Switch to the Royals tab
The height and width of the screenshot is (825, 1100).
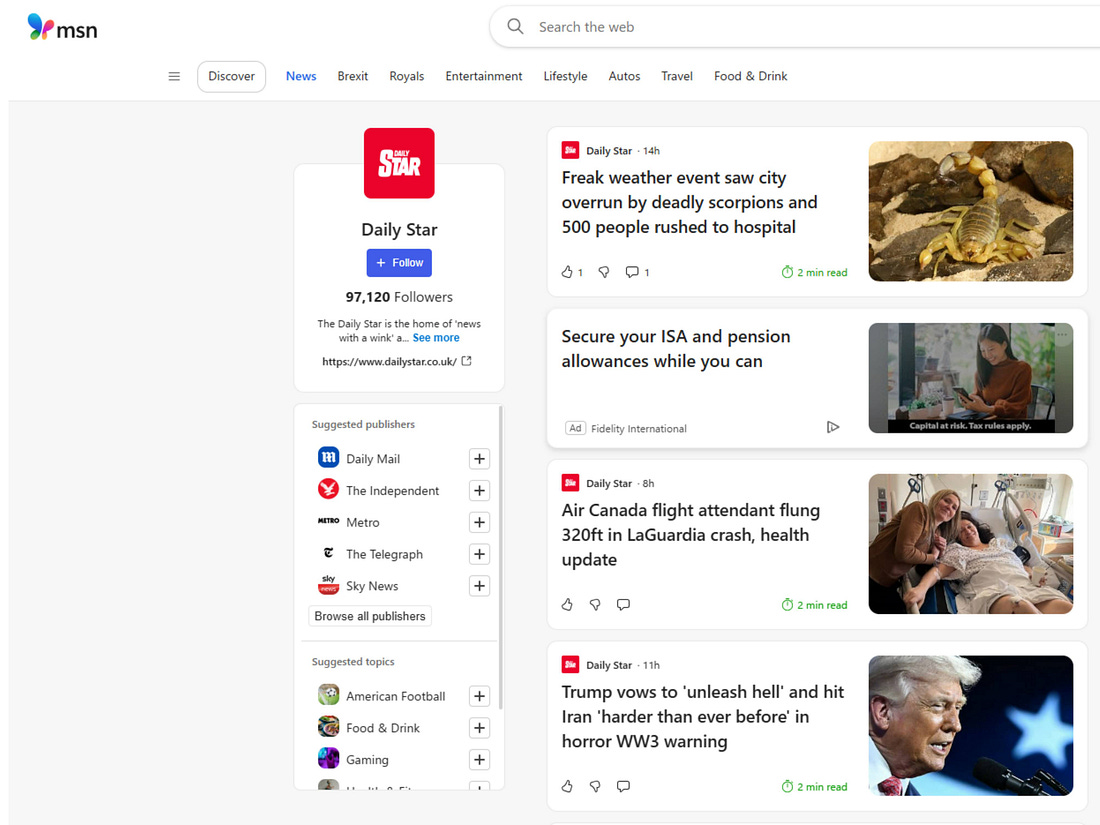[x=407, y=76]
